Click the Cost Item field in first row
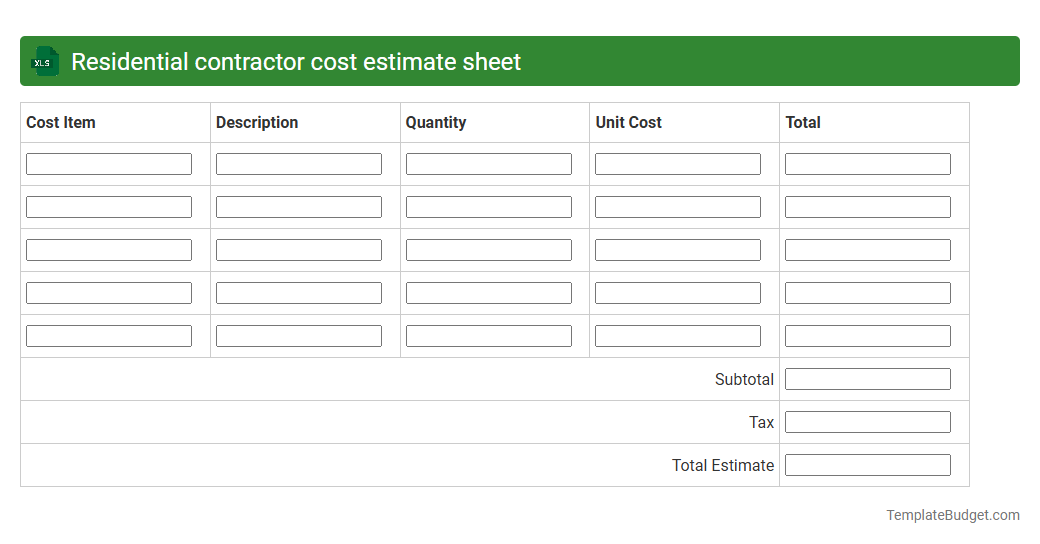This screenshot has width=1040, height=544. point(109,164)
